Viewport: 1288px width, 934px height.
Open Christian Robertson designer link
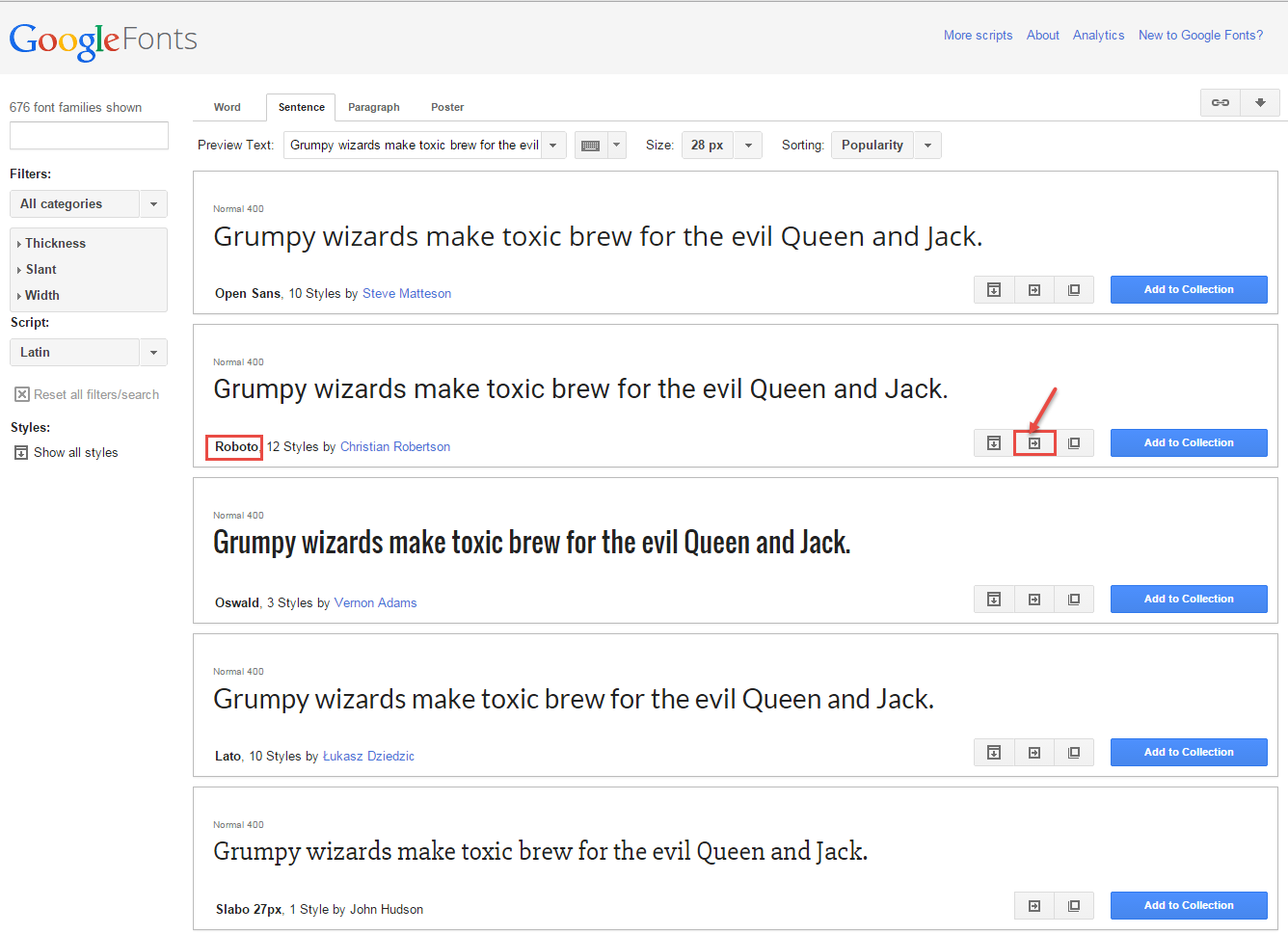pyautogui.click(x=395, y=447)
